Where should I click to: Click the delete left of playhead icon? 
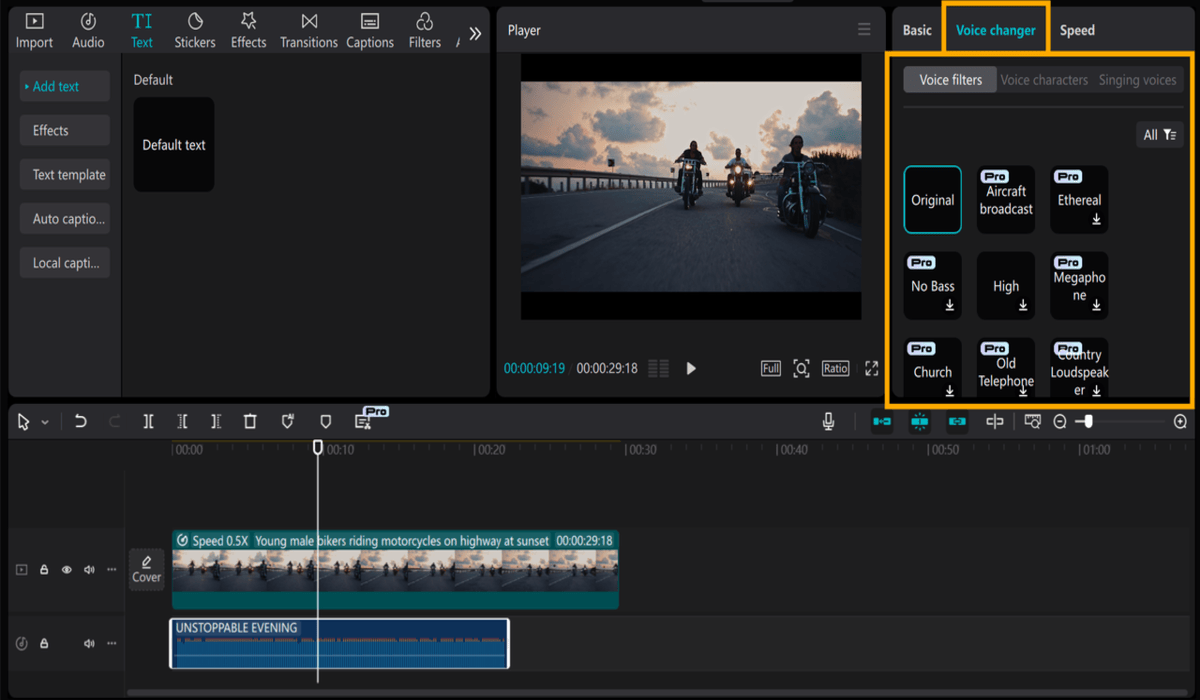(182, 422)
